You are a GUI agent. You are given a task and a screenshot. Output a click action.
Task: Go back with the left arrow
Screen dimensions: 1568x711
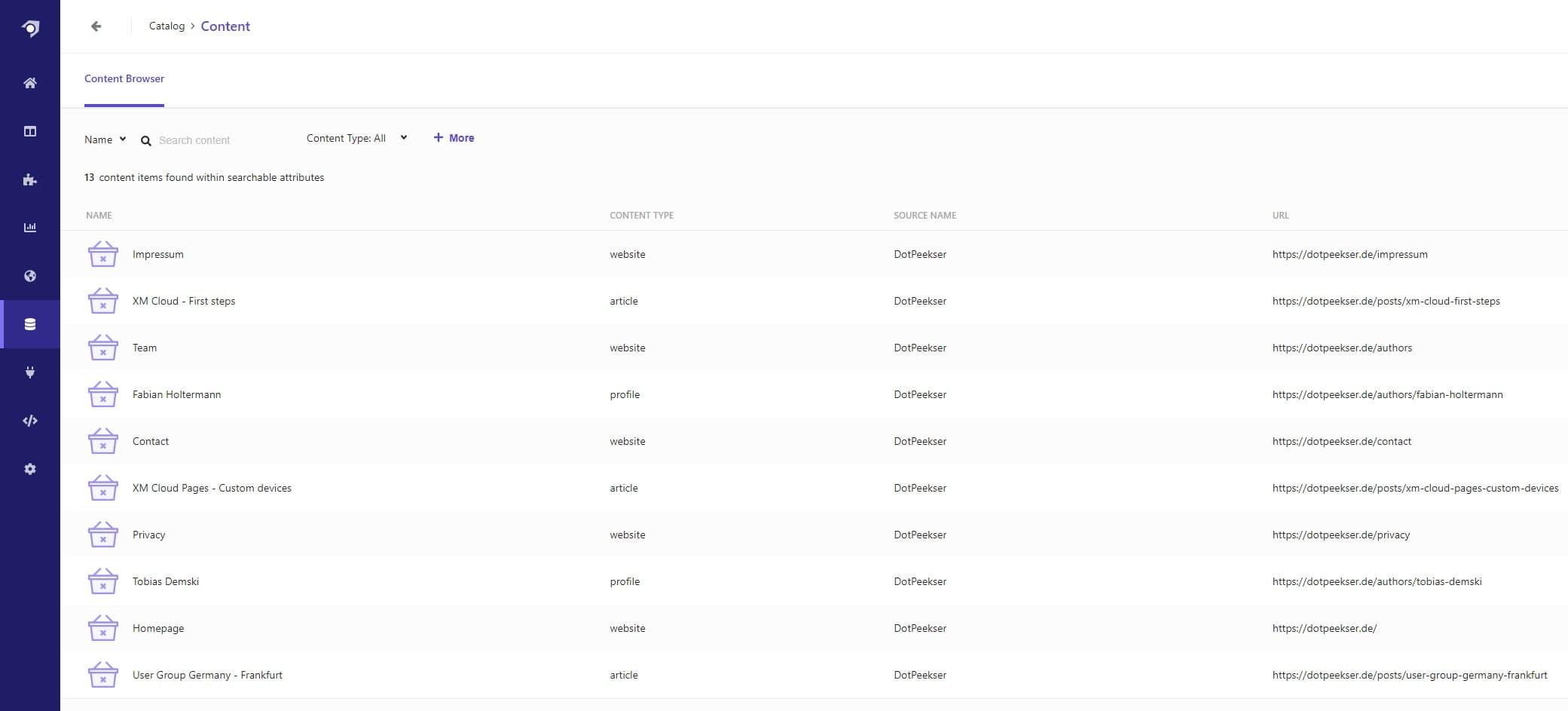pos(96,26)
